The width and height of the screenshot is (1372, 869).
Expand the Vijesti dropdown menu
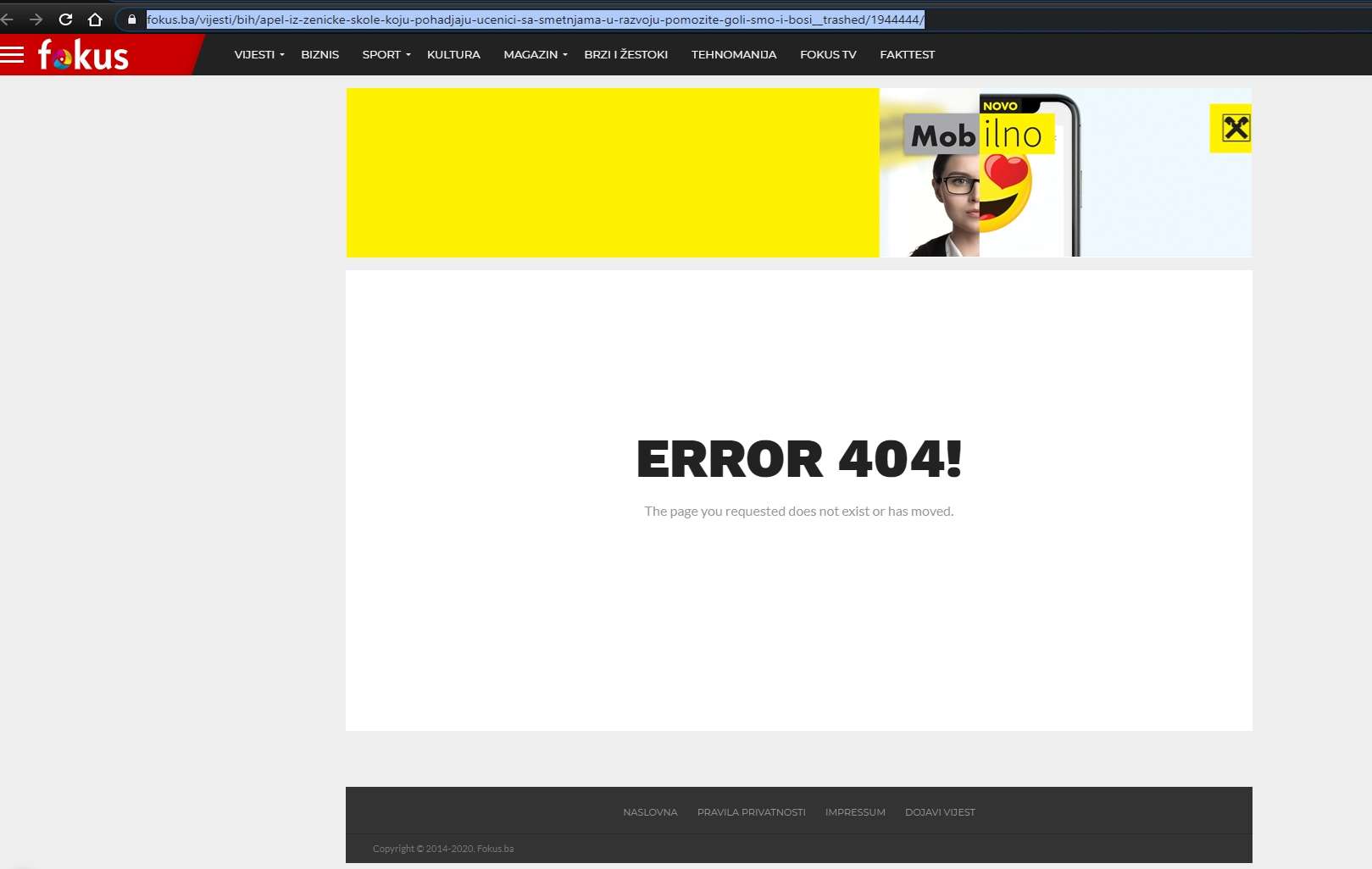pos(258,54)
